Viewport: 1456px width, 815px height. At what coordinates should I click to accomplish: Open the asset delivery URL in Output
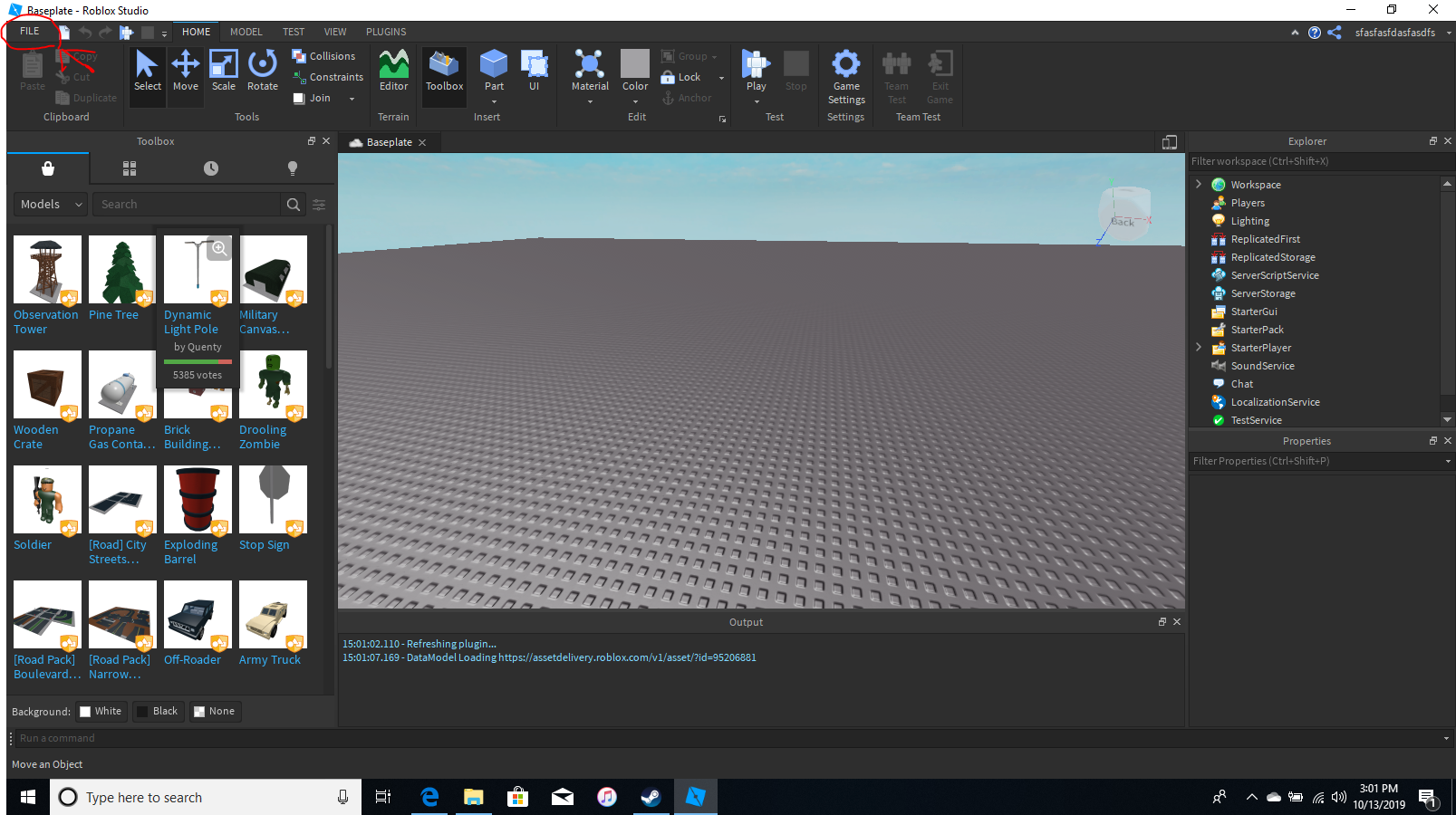pyautogui.click(x=627, y=657)
